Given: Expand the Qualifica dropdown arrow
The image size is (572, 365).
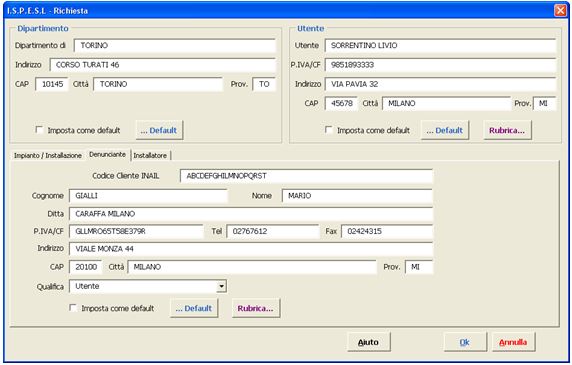Looking at the screenshot, I should [x=221, y=287].
